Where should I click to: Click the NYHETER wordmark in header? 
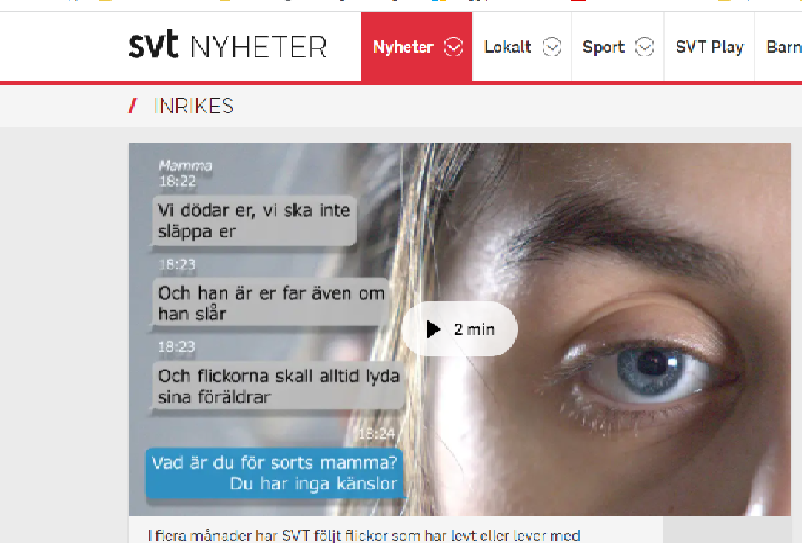point(259,47)
